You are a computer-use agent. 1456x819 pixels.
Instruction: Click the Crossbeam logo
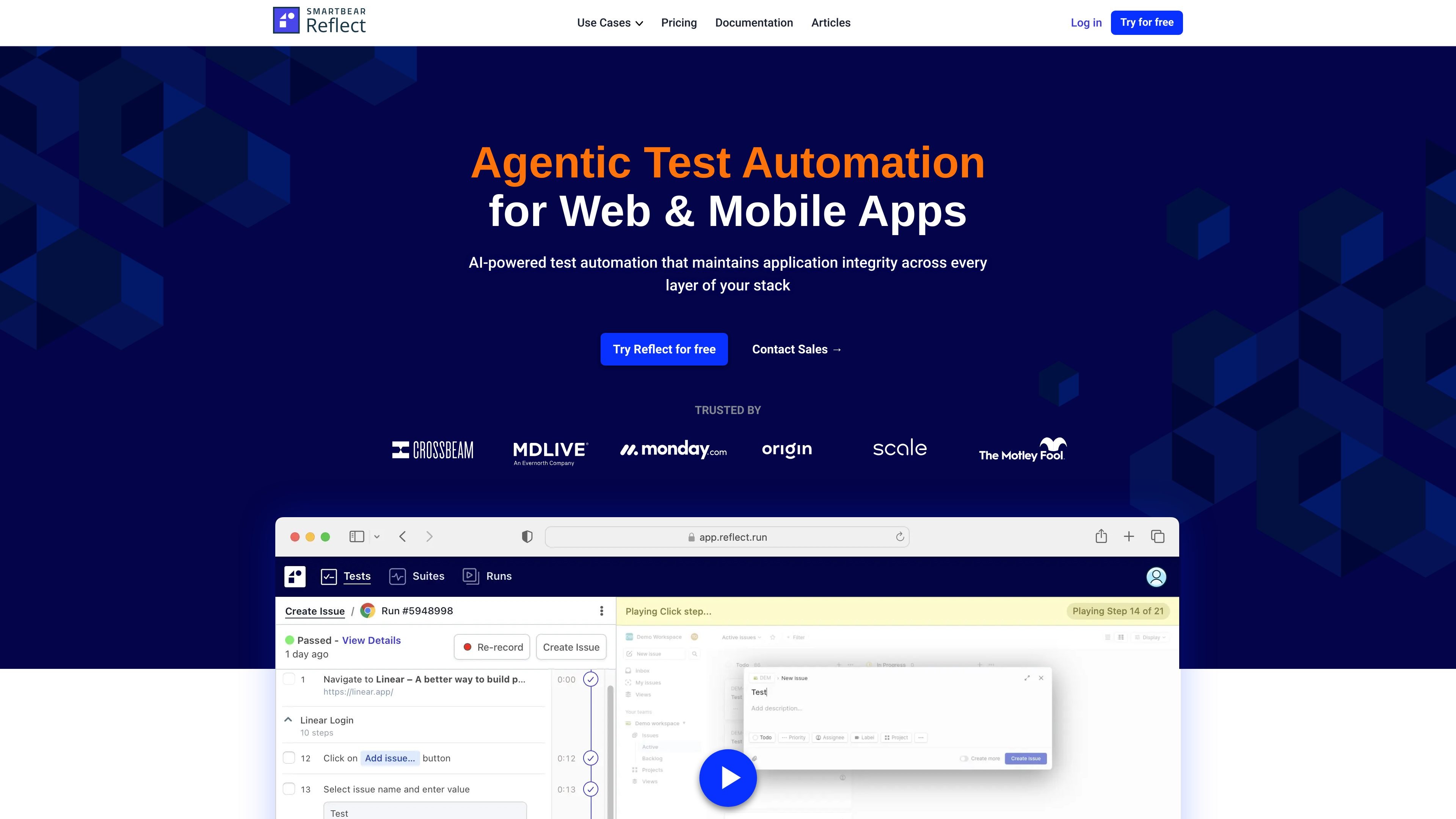coord(433,450)
